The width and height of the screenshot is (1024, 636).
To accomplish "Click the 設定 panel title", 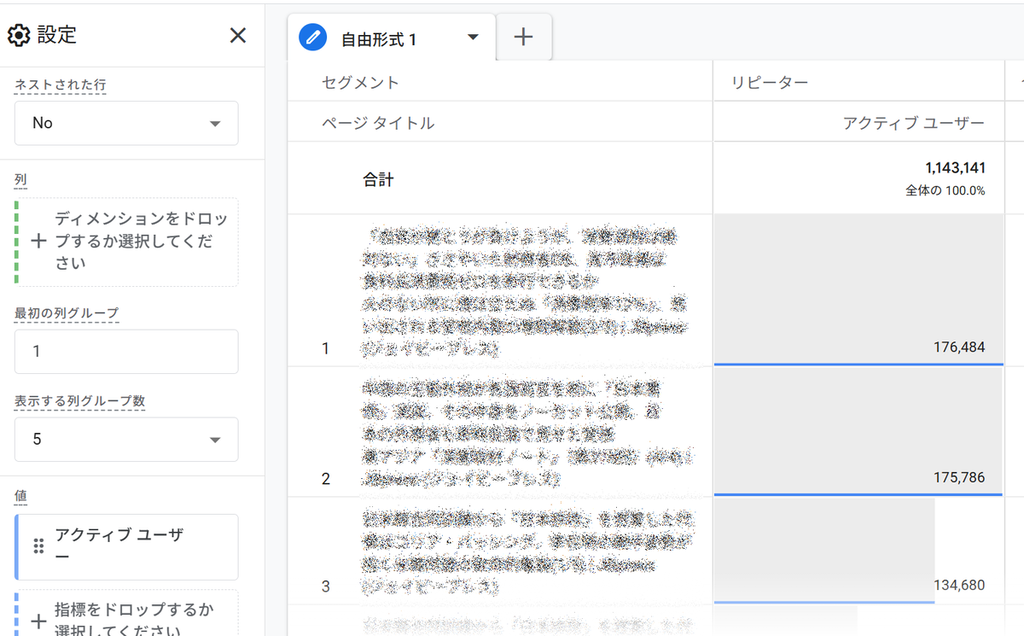I will point(57,35).
